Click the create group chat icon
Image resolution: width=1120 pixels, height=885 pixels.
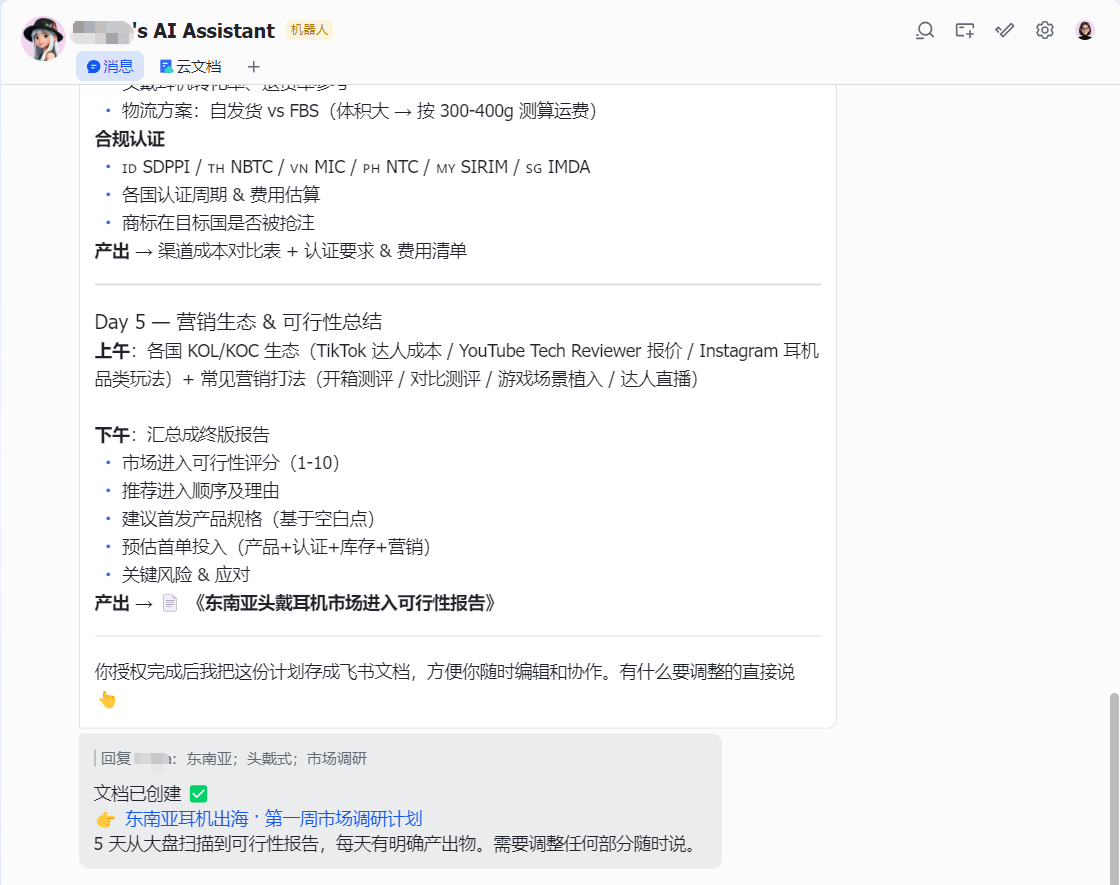click(965, 30)
